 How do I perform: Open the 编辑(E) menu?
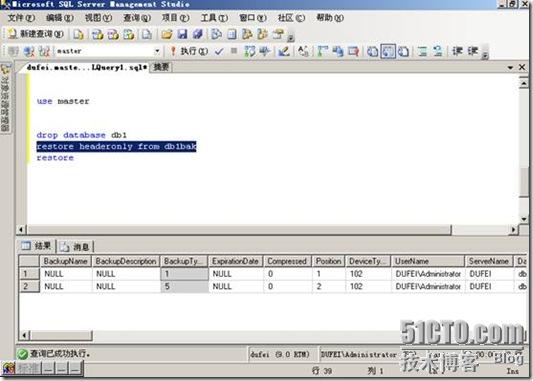point(60,18)
